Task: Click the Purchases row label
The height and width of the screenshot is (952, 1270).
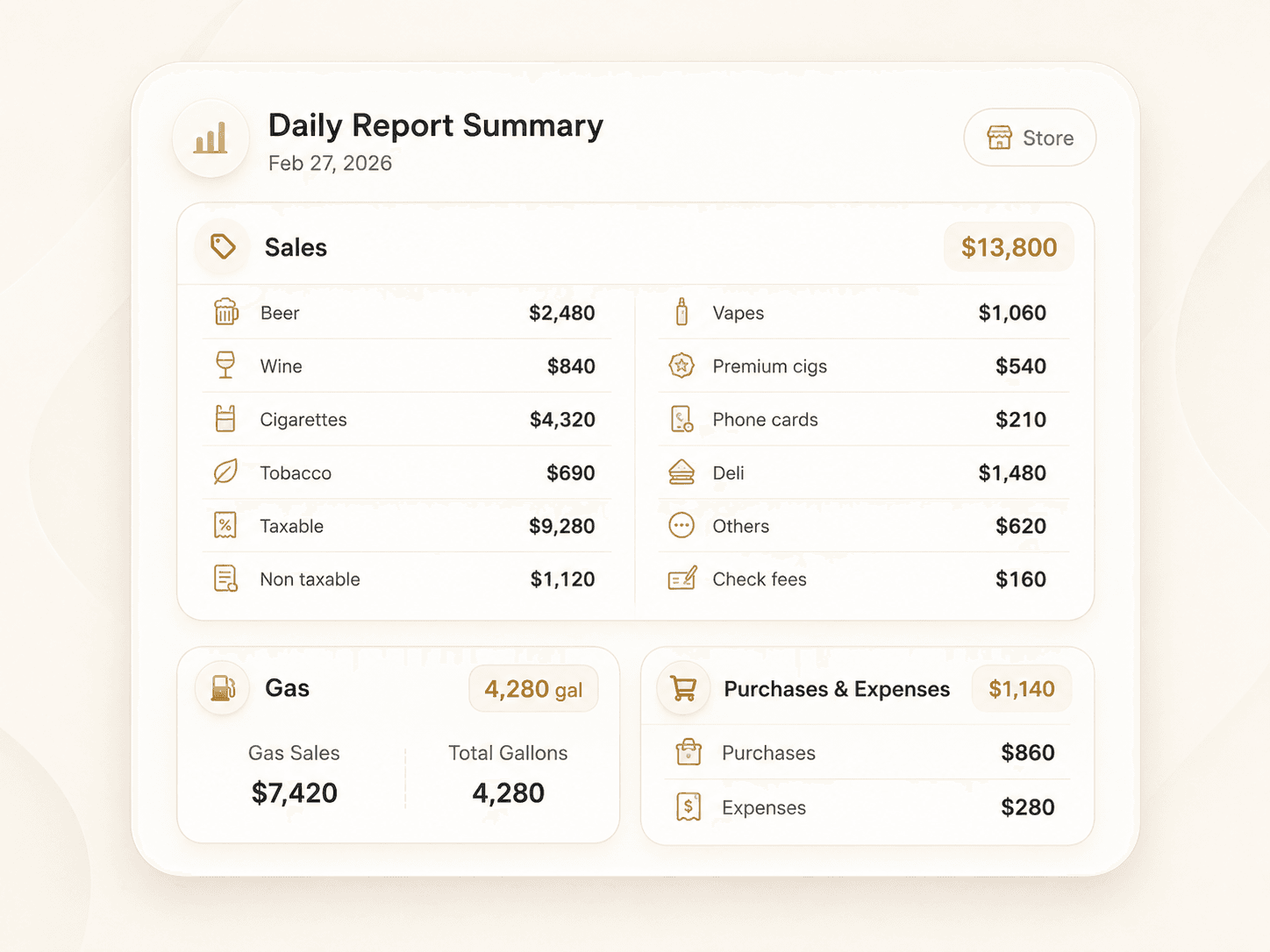Action: coord(768,753)
